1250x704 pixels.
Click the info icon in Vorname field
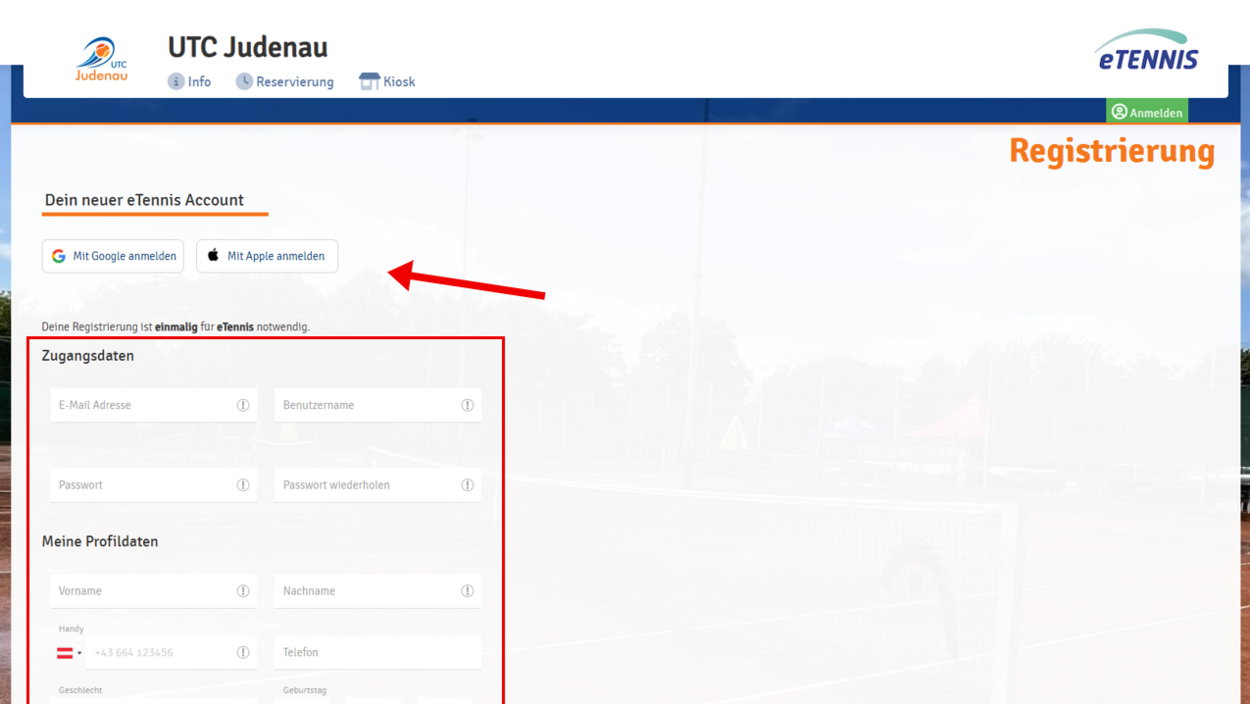point(243,591)
